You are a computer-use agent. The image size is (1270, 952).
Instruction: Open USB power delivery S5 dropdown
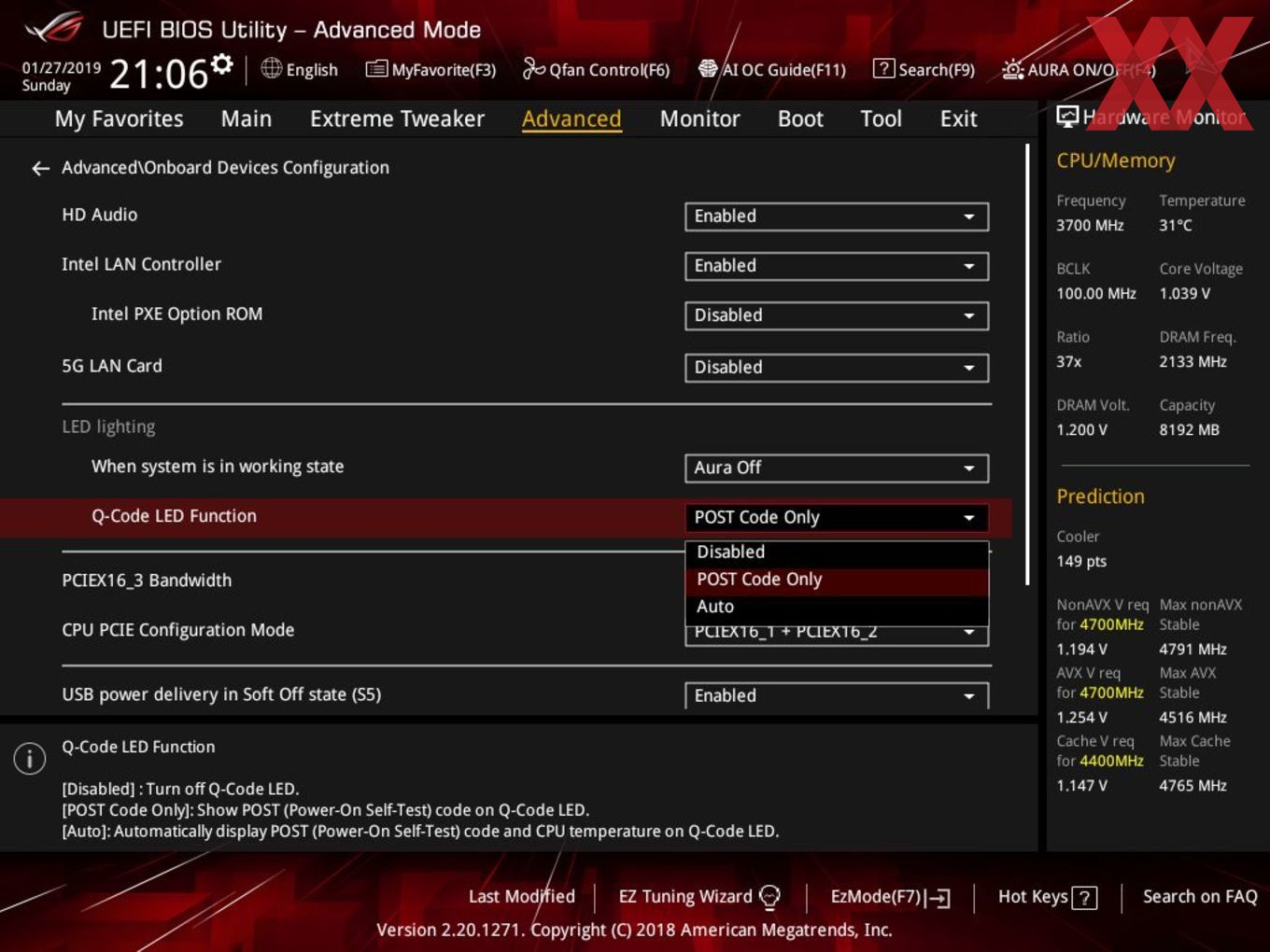pyautogui.click(x=837, y=696)
